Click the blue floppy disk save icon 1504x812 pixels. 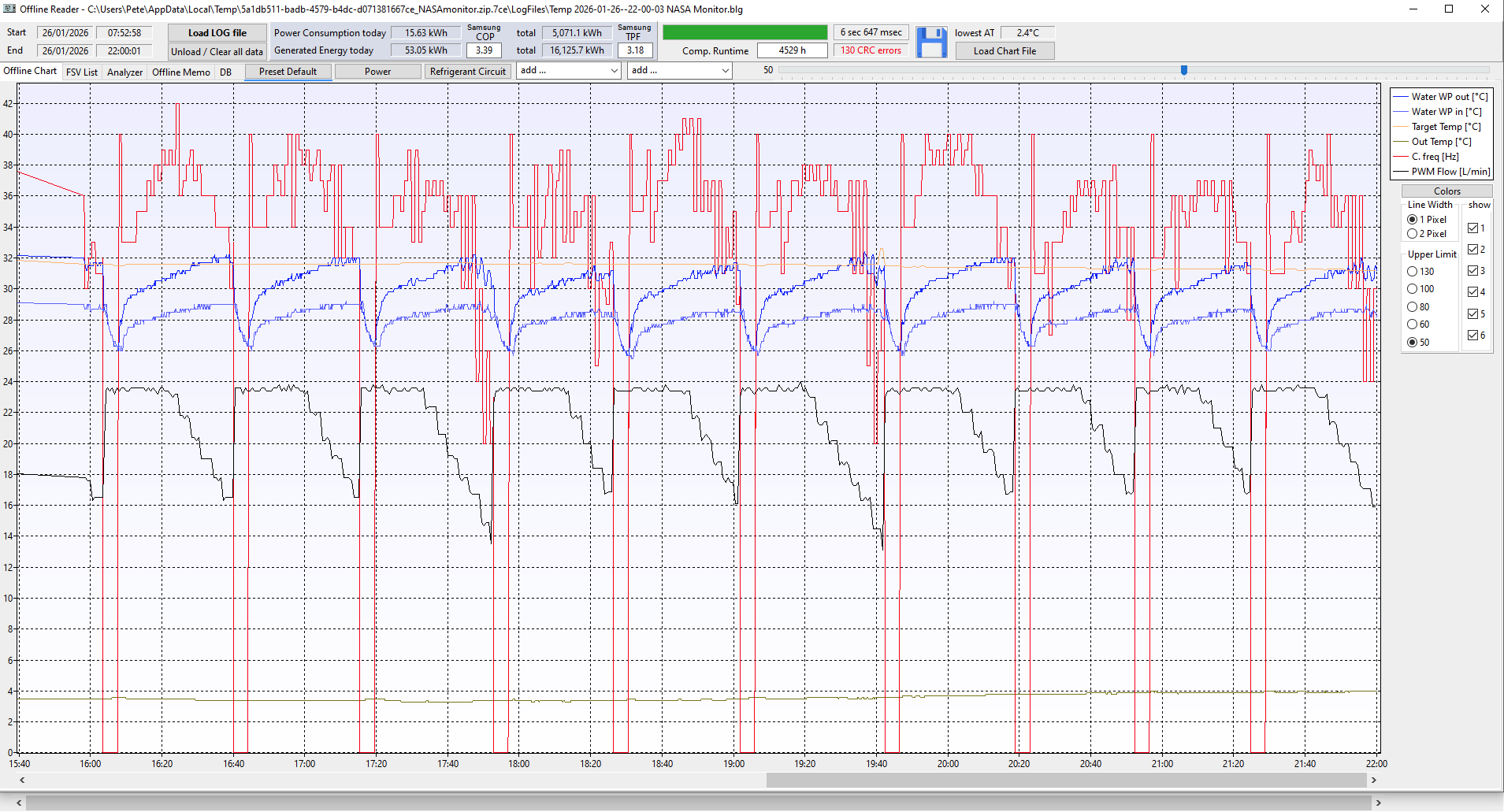(931, 43)
